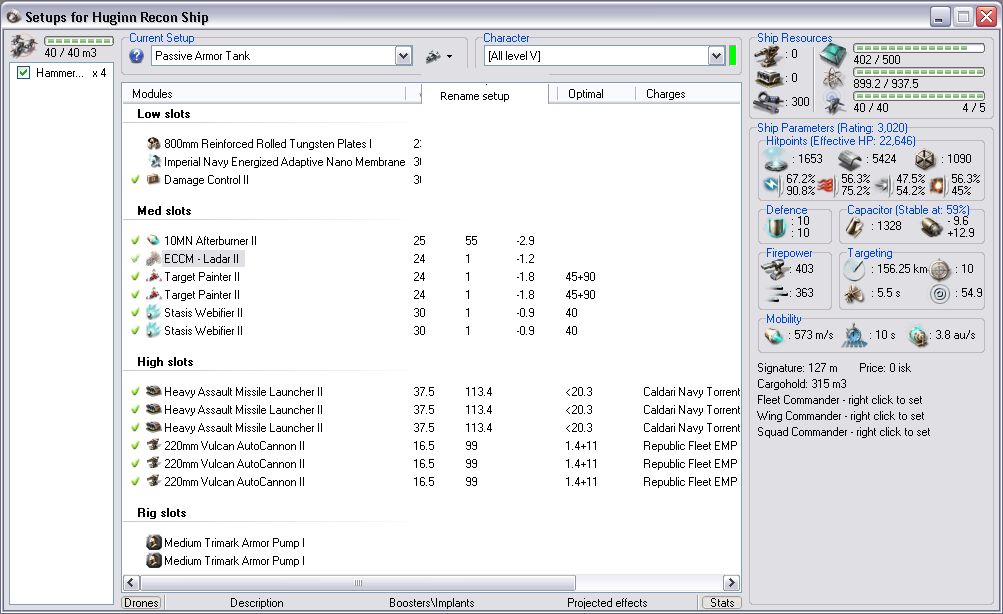Click Squad Commander - right click to set
1003x614 pixels.
(843, 432)
